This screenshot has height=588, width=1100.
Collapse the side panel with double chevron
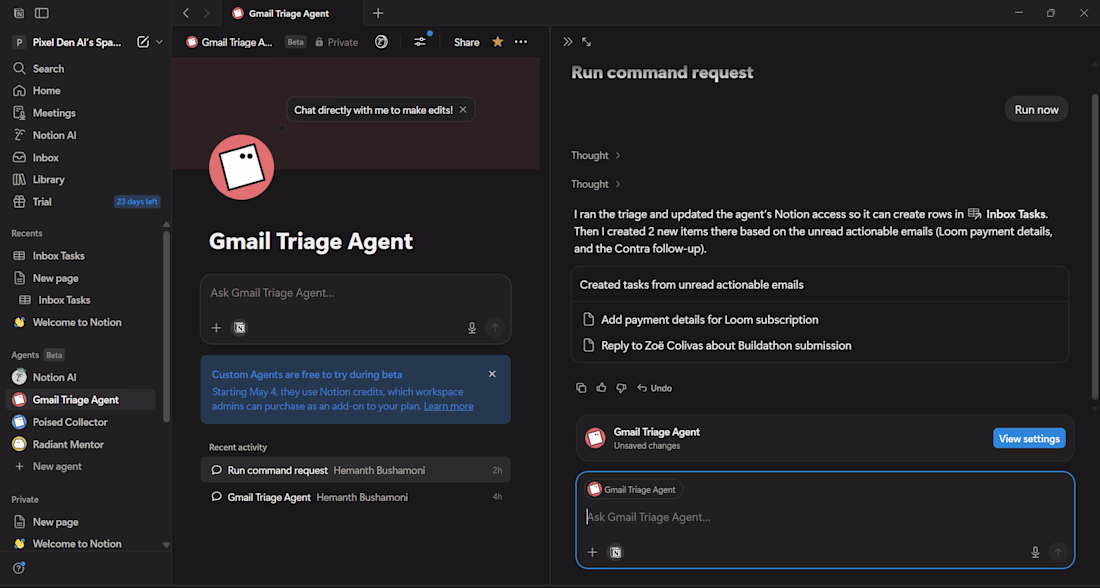pos(568,42)
